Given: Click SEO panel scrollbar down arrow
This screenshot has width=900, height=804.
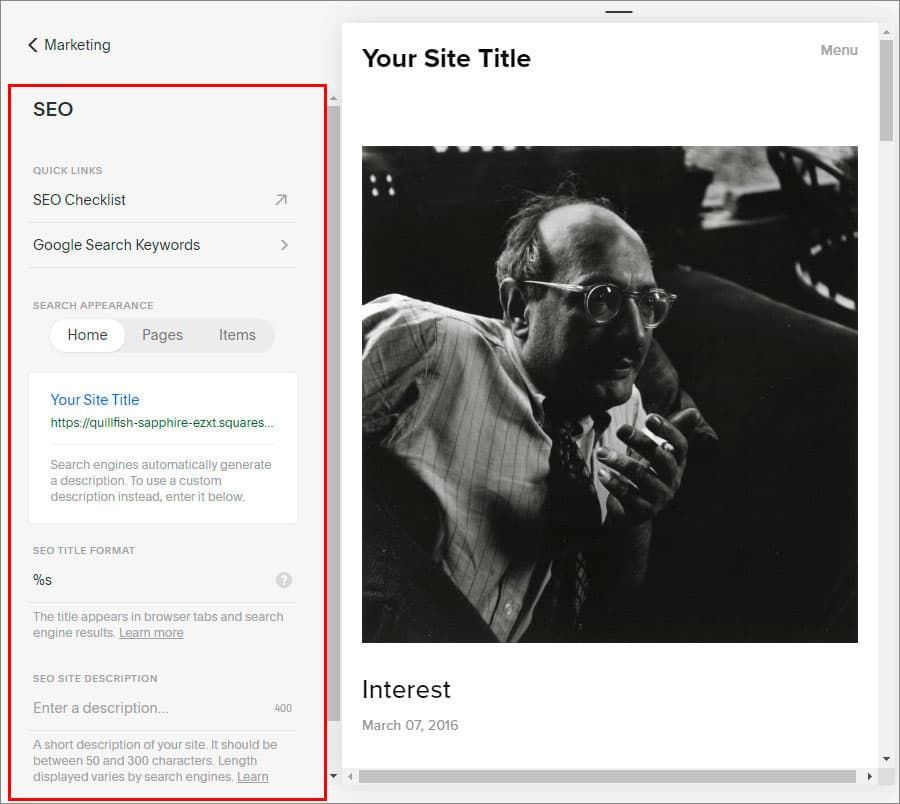Looking at the screenshot, I should [x=333, y=776].
